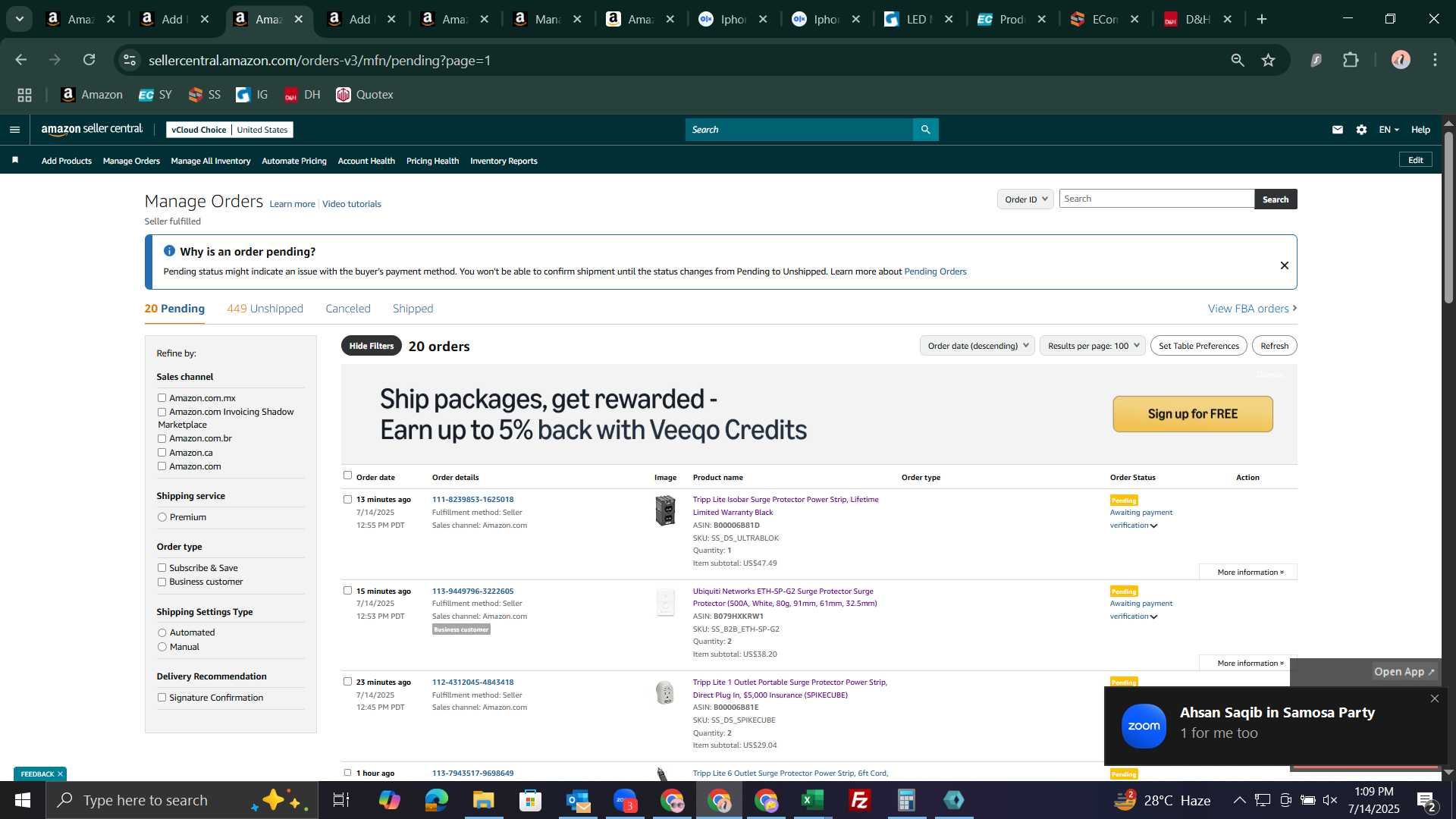Close the Zoom notification popup

[x=1434, y=698]
